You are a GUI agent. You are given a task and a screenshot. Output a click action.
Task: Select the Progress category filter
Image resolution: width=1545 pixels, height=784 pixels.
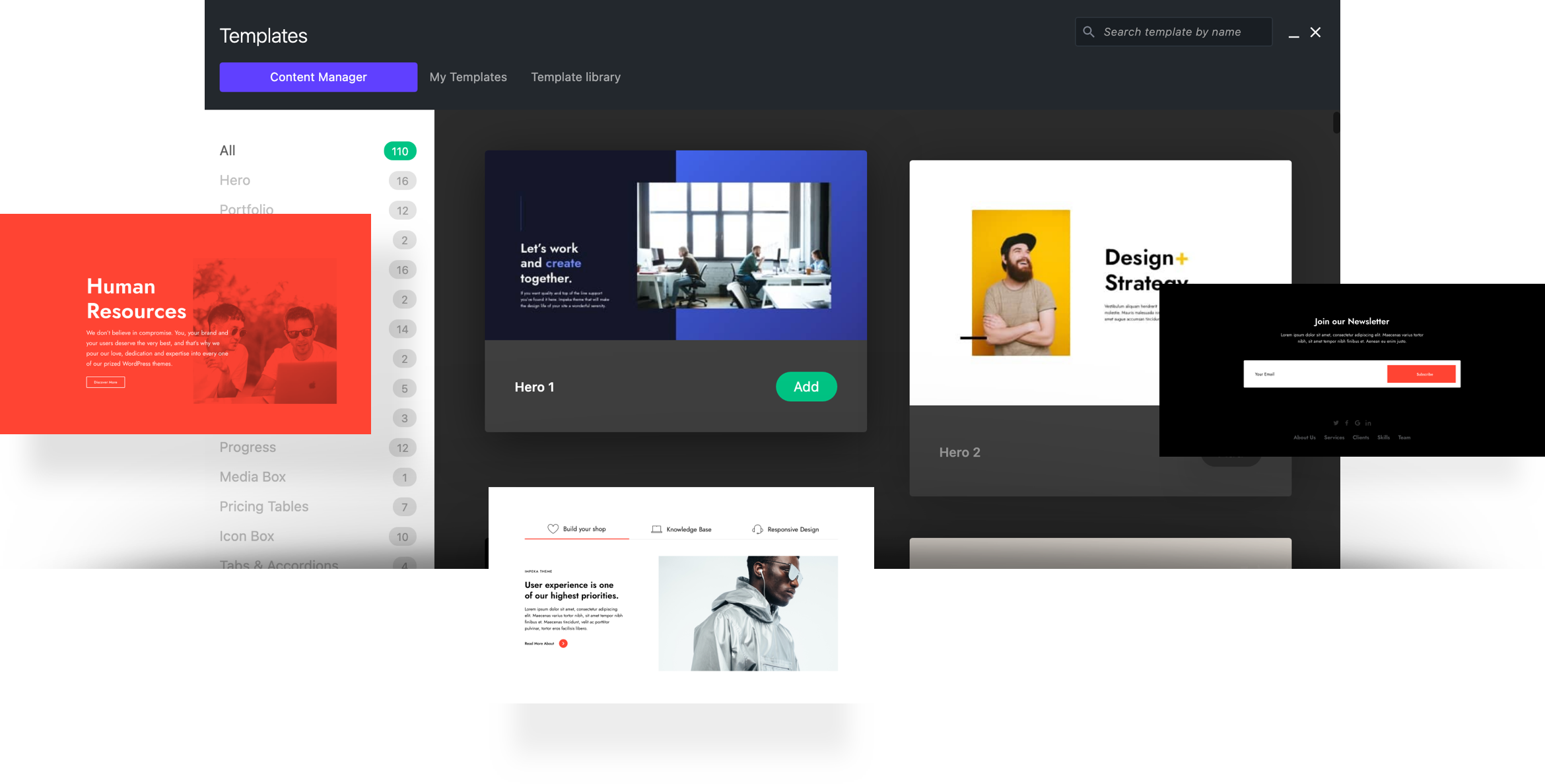pos(247,447)
